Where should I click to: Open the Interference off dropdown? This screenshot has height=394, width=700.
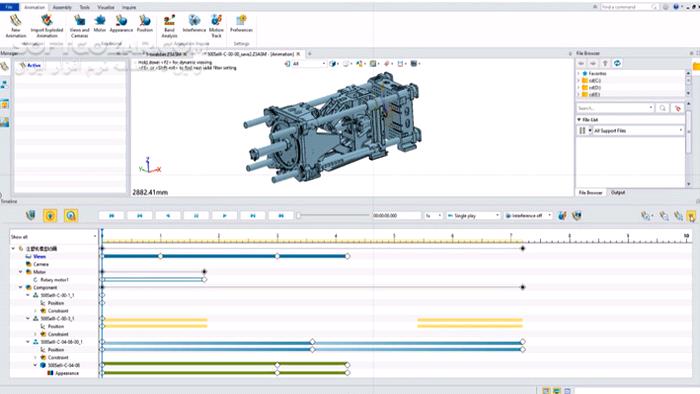pyautogui.click(x=529, y=216)
